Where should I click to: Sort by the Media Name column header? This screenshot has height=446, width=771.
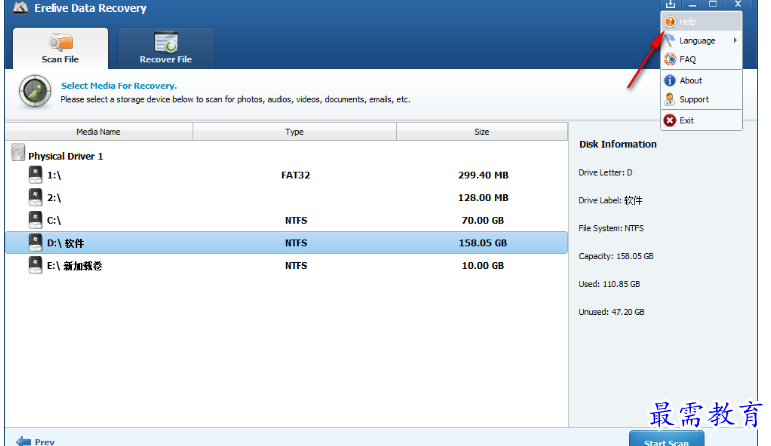tap(99, 132)
